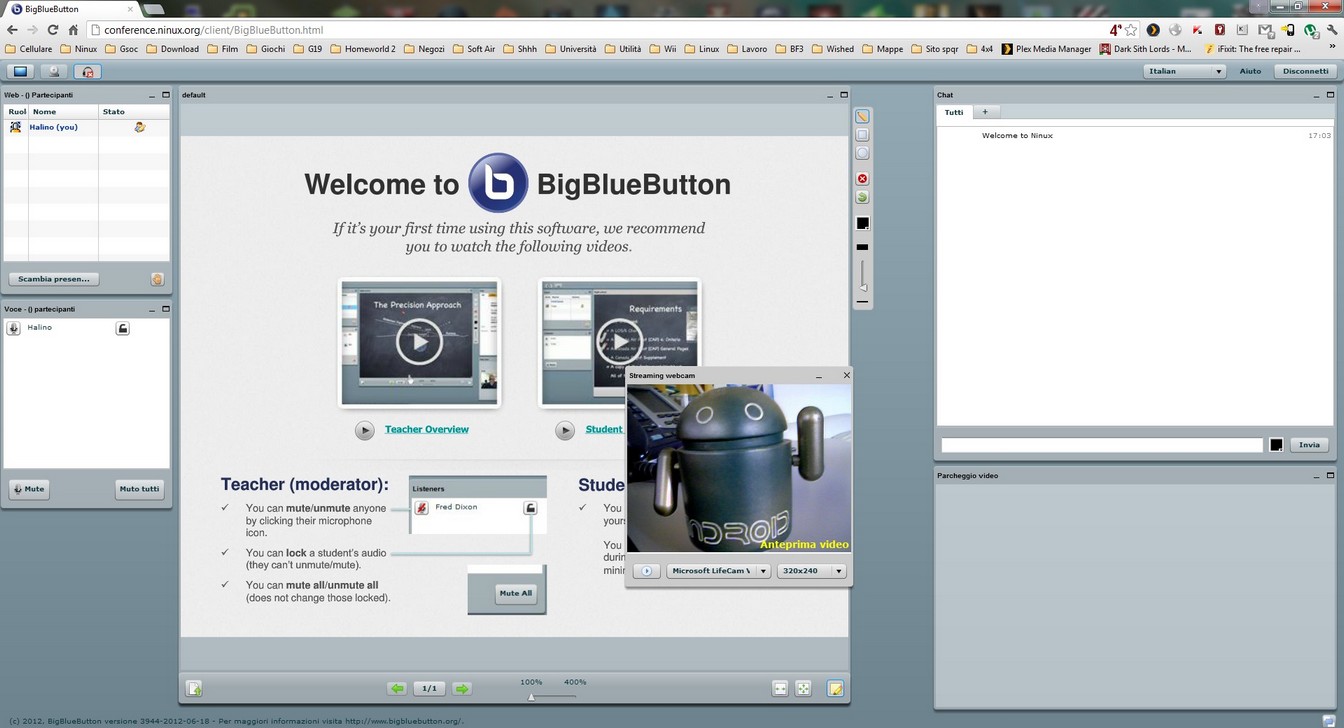1344x728 pixels.
Task: Open the black whiteboard color picker
Action: (862, 223)
